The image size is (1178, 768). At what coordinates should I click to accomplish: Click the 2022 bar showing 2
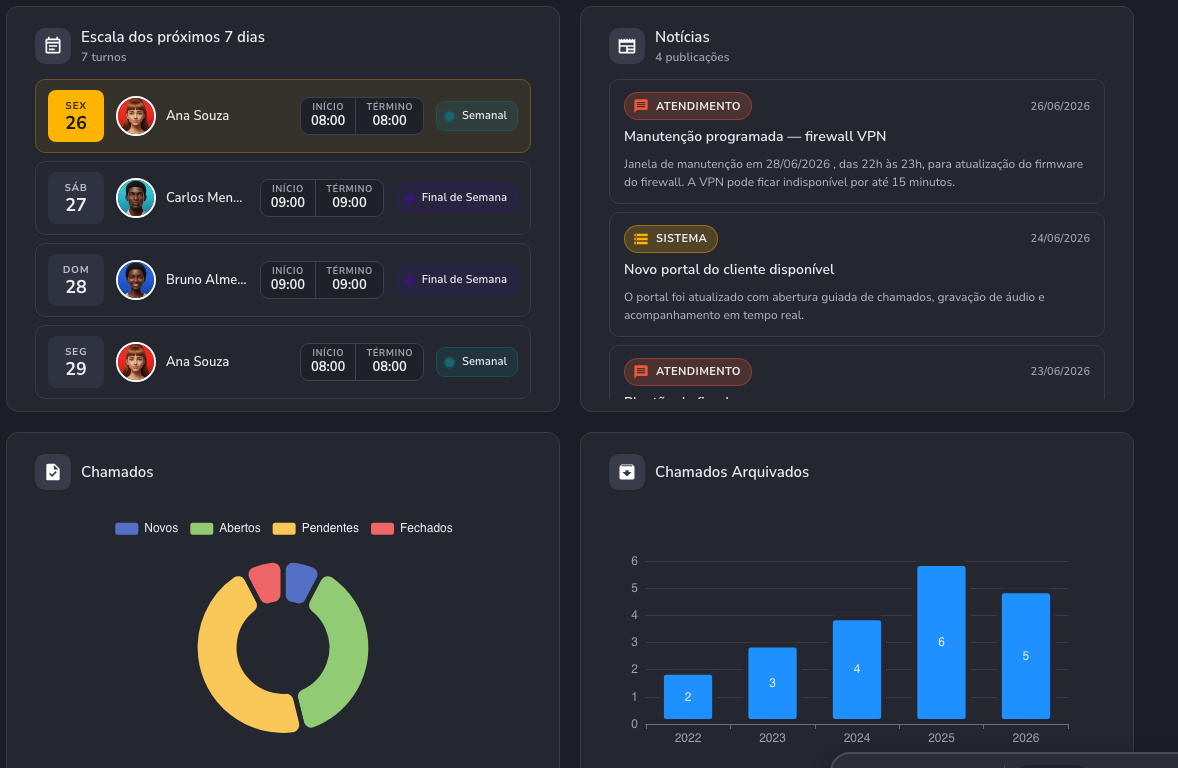[688, 697]
